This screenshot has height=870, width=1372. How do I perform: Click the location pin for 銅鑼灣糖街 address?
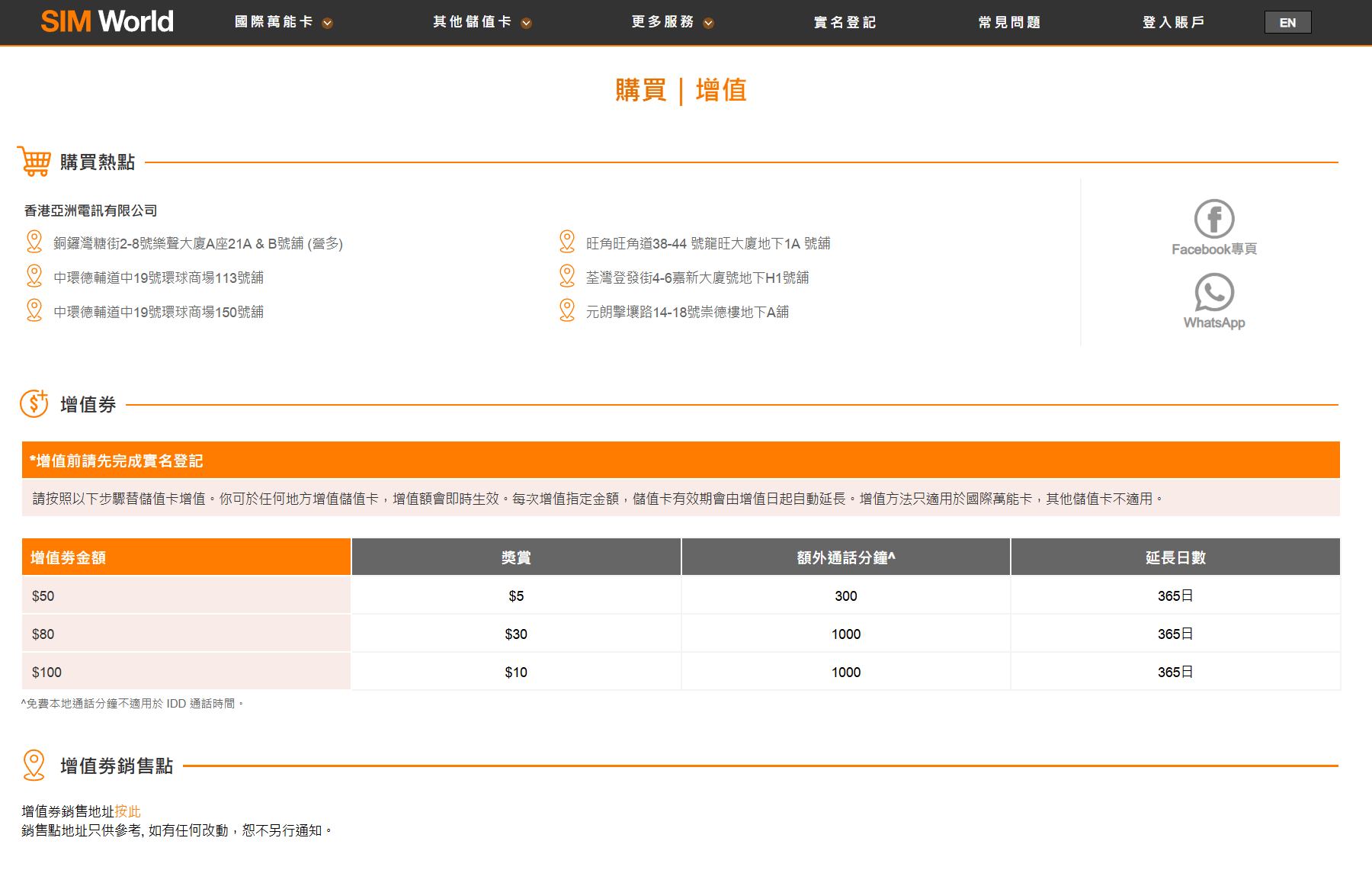coord(34,242)
